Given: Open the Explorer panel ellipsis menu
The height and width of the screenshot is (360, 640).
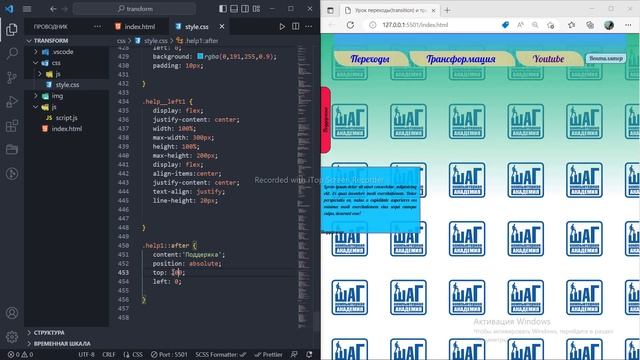Looking at the screenshot, I should 97,27.
